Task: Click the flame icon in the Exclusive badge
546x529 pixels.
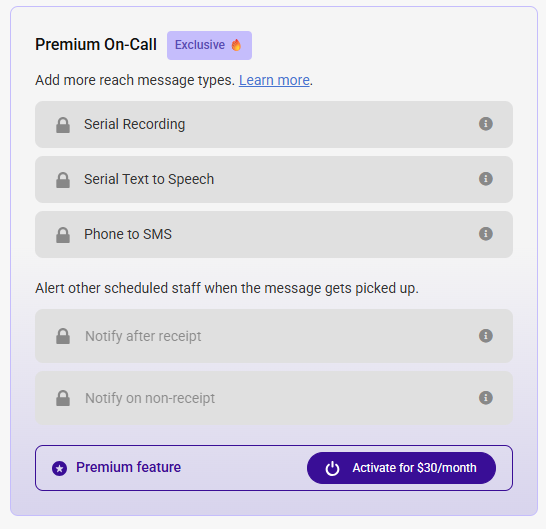Action: point(236,45)
